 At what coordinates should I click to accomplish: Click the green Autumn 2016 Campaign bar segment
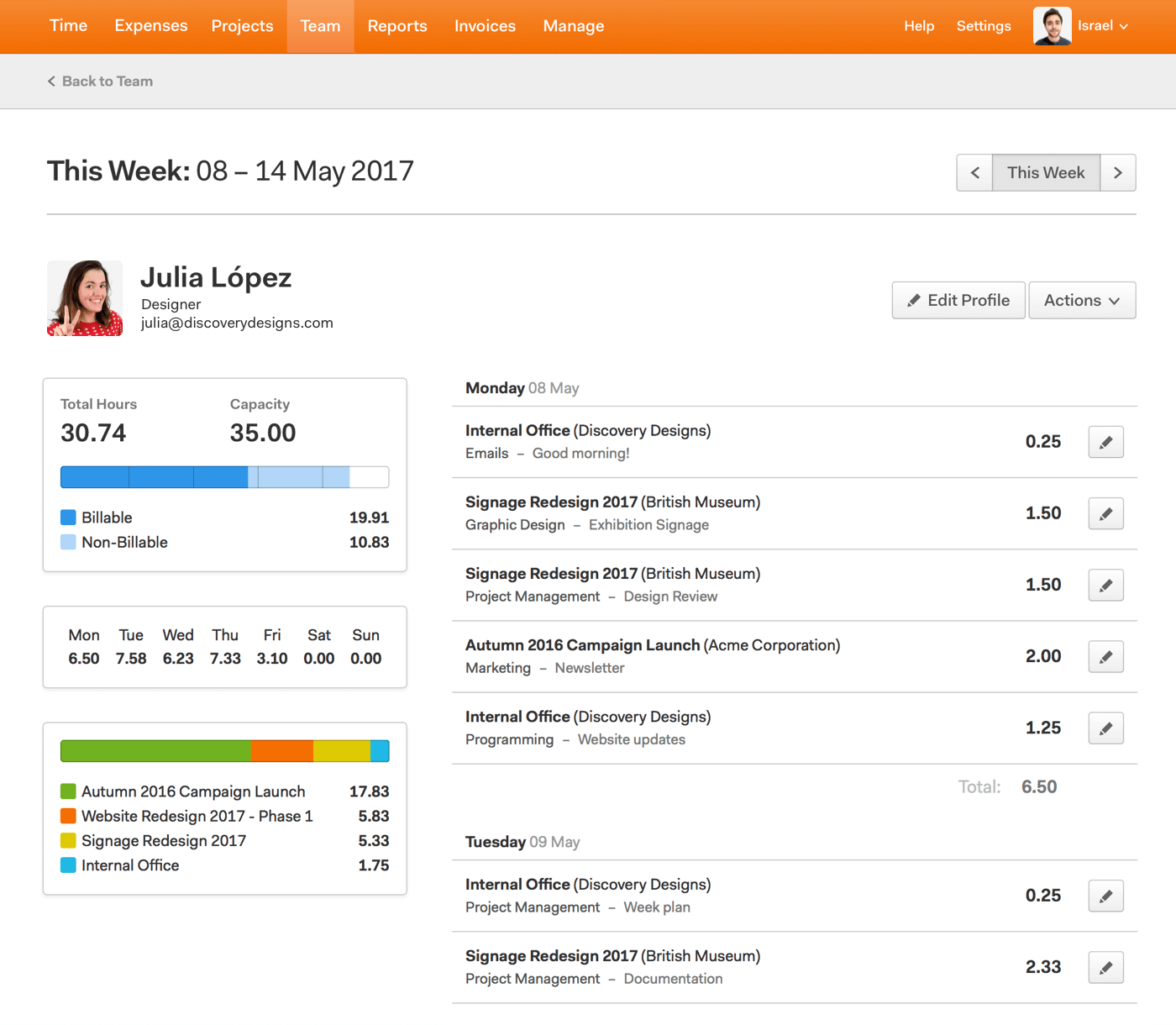(x=155, y=750)
